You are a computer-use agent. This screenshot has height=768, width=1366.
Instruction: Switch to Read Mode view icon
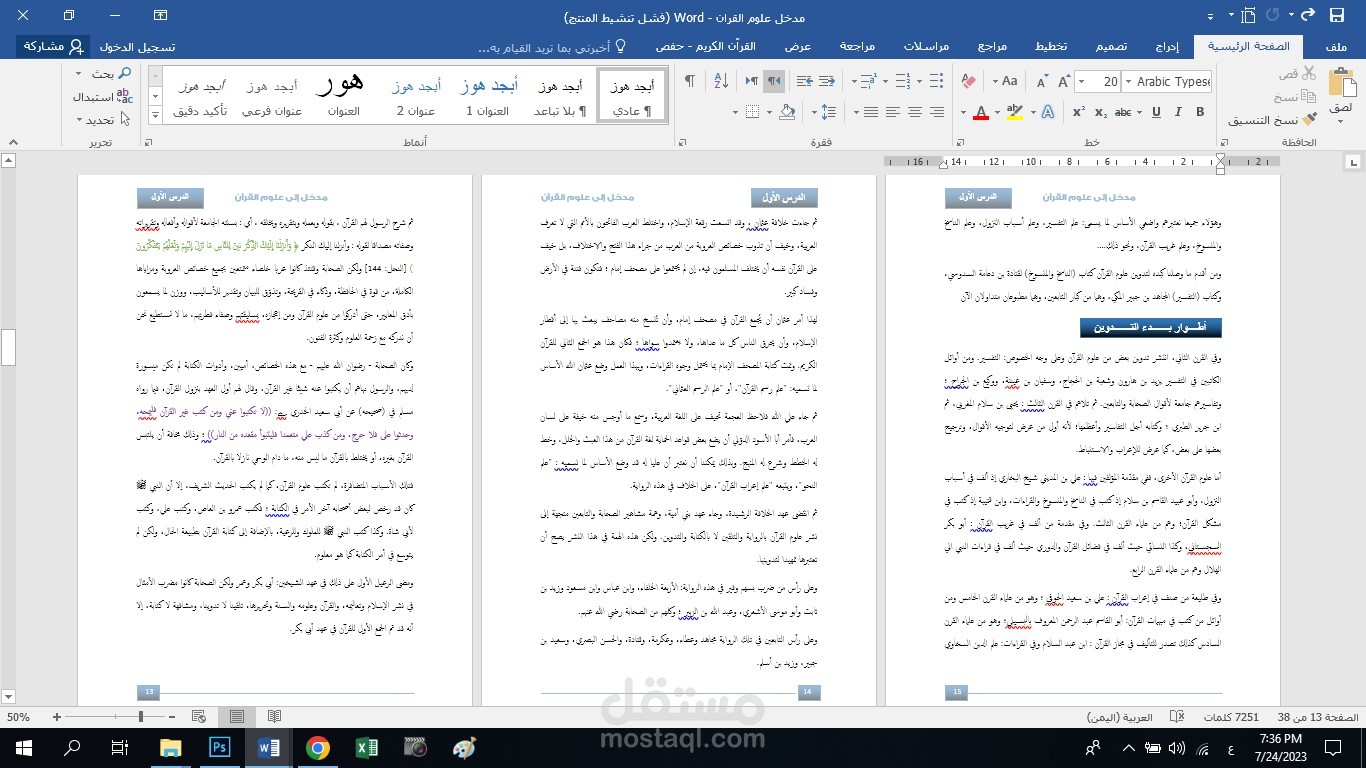(x=274, y=716)
